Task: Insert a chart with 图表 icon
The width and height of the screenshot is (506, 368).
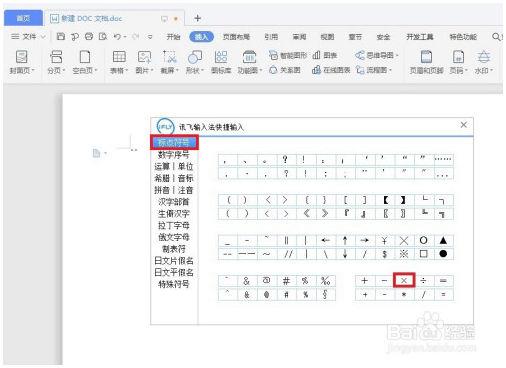Action: click(325, 55)
